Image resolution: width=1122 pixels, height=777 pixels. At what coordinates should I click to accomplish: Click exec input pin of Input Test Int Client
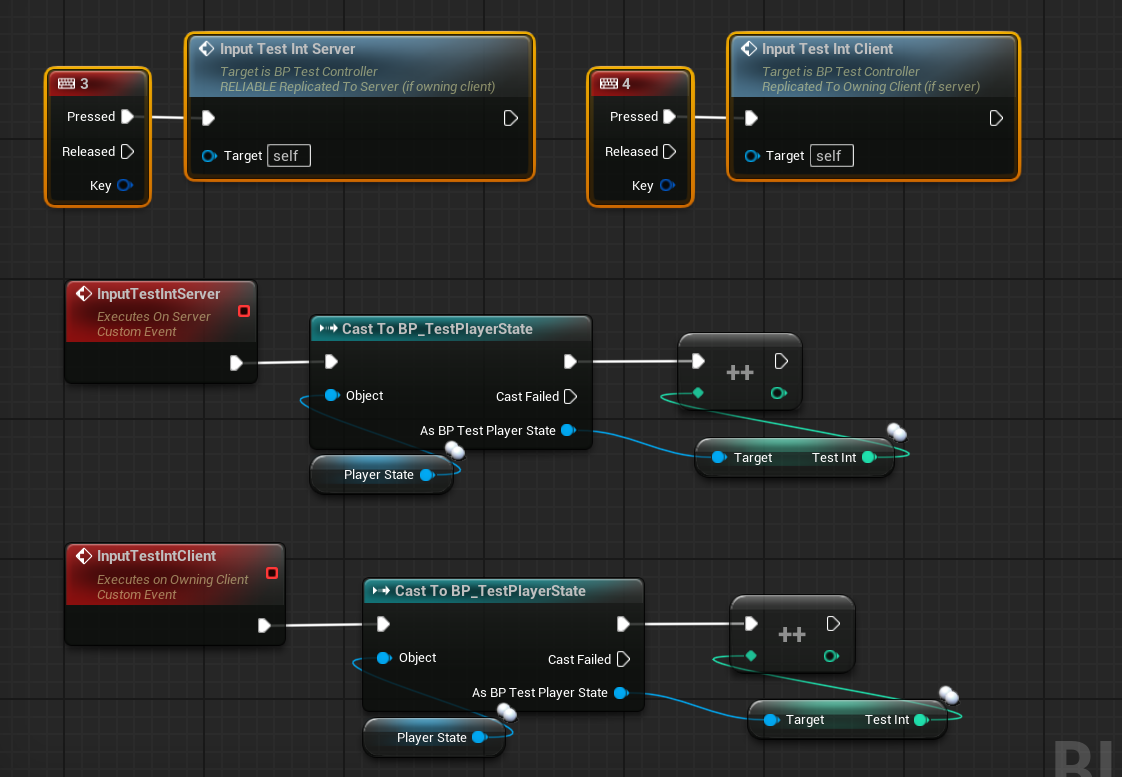pos(751,118)
